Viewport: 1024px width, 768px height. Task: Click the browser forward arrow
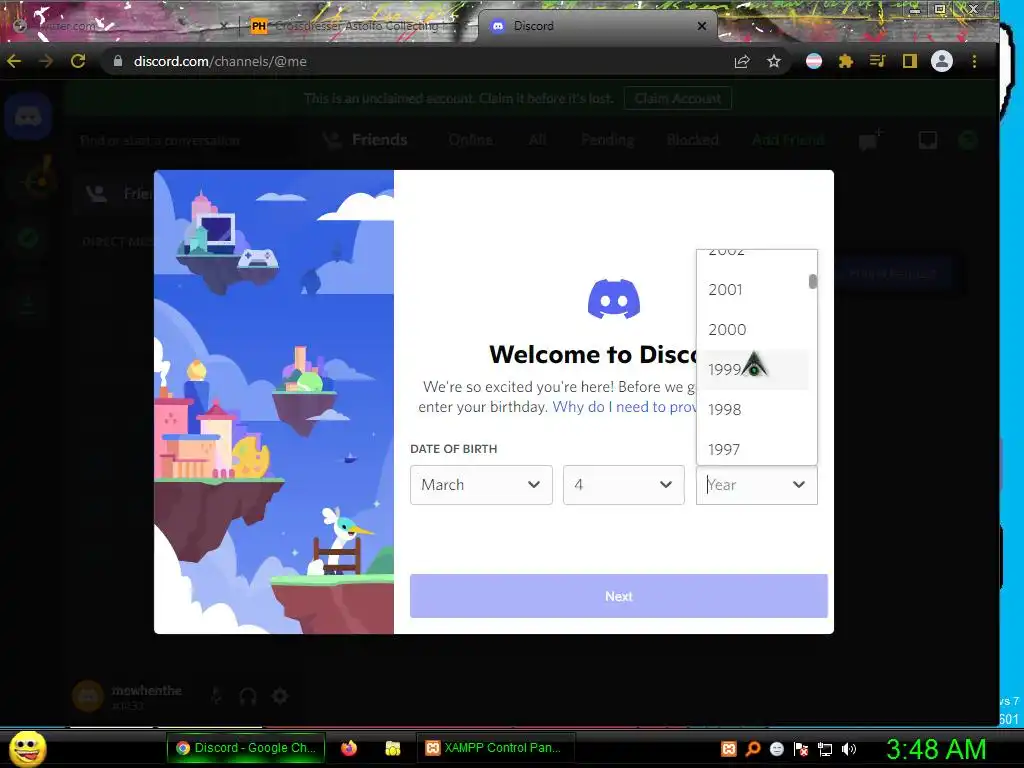click(46, 61)
